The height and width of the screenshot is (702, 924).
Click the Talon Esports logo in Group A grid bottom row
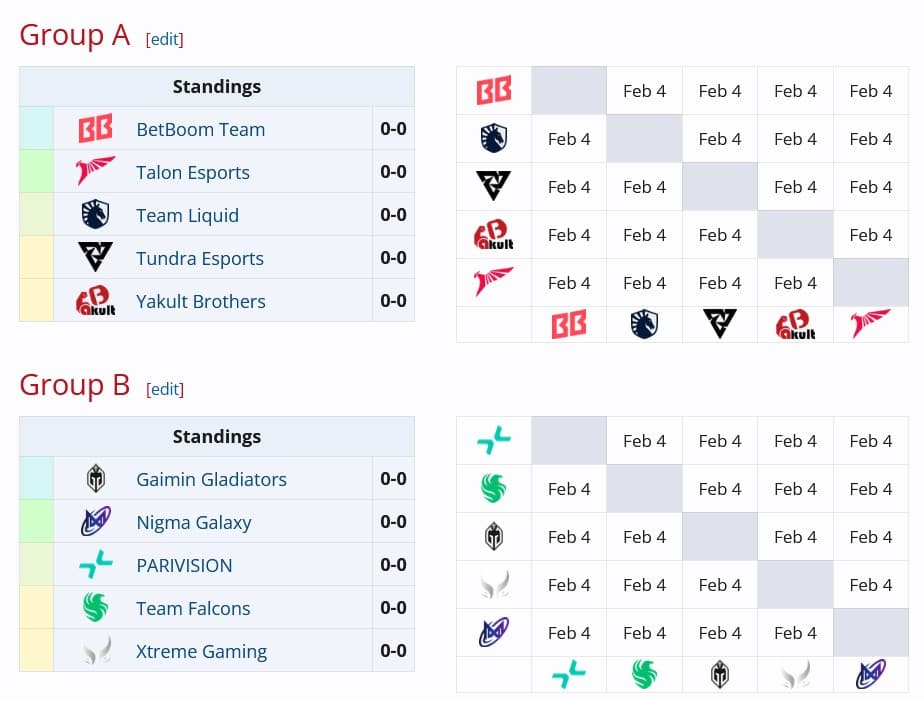tap(870, 324)
